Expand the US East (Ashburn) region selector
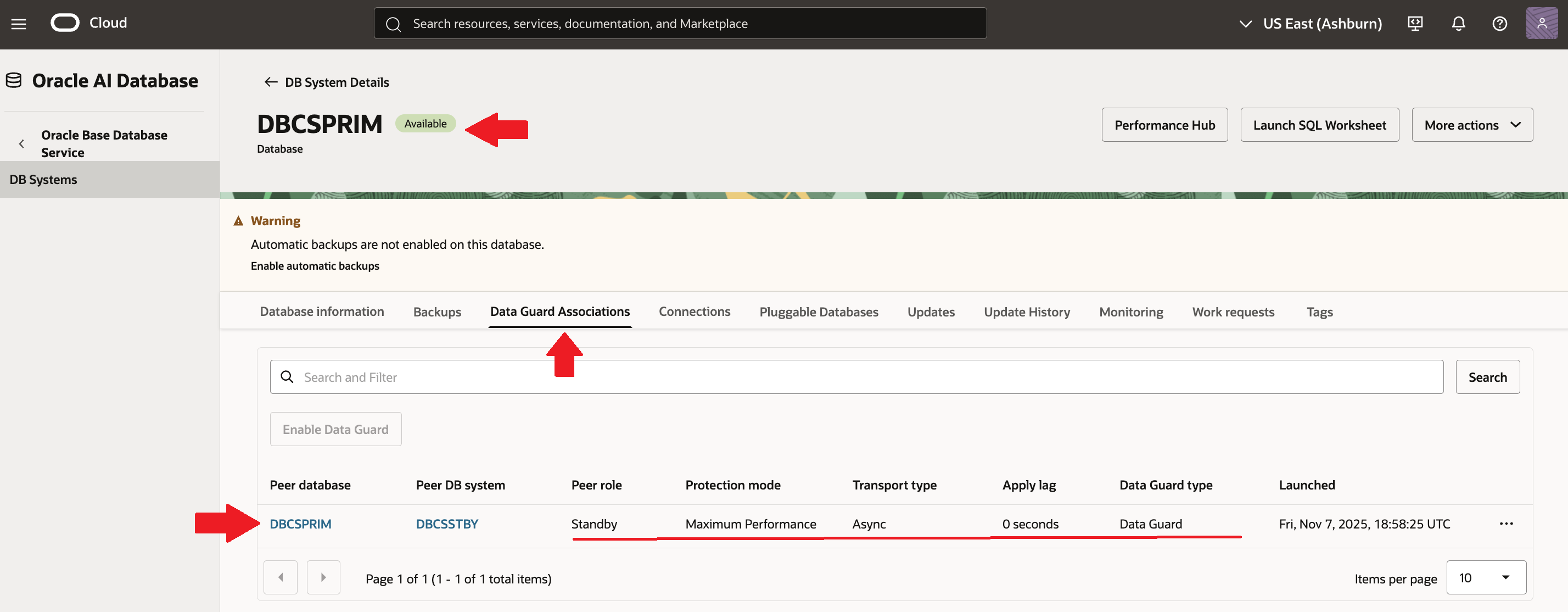The width and height of the screenshot is (1568, 612). coord(1311,24)
